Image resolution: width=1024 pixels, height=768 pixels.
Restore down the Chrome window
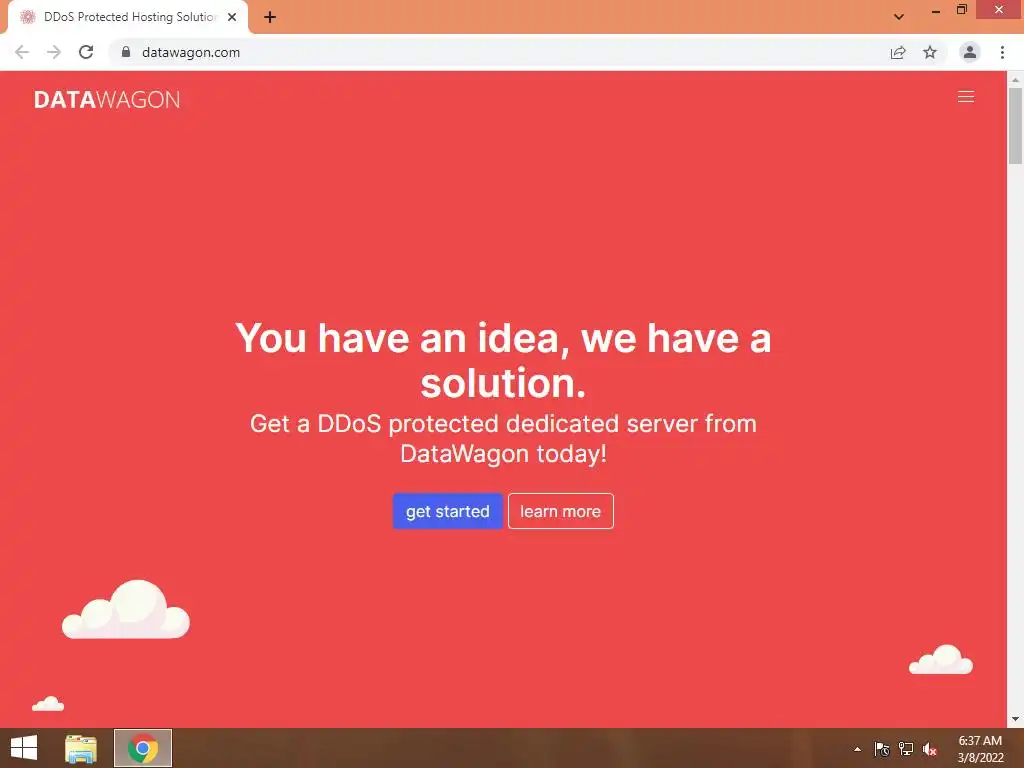coord(961,10)
